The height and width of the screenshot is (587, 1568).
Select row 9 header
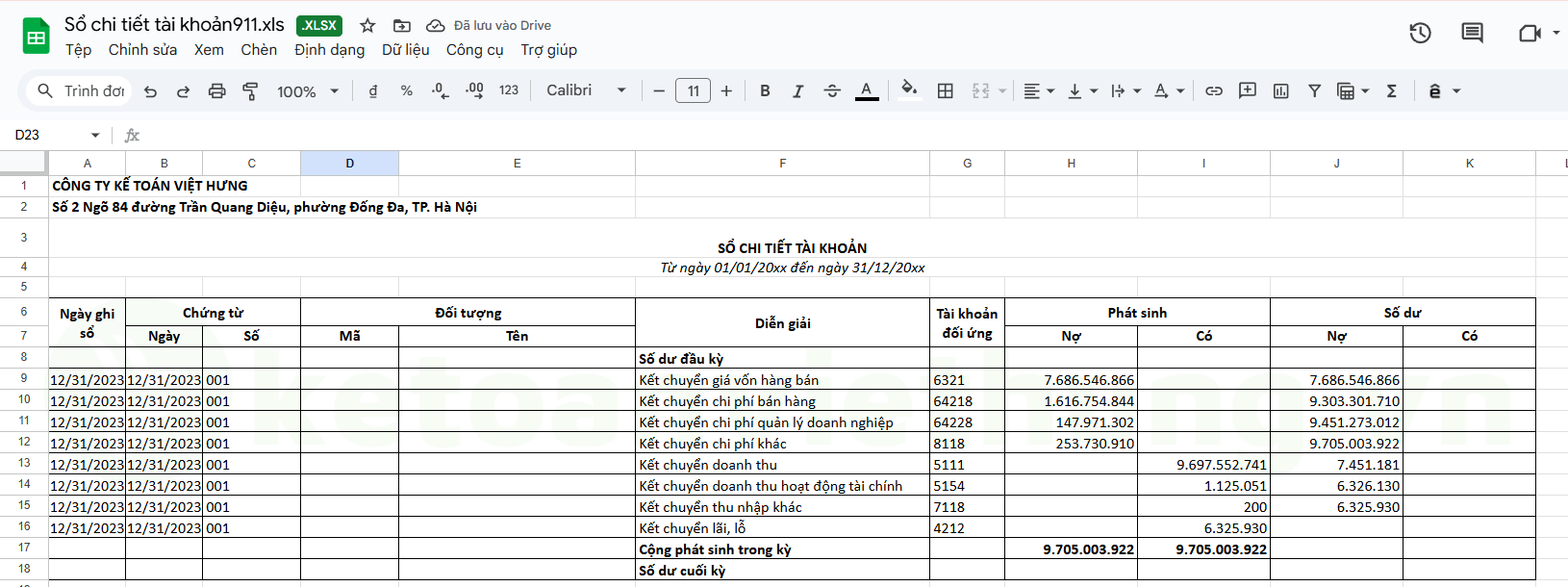tap(24, 379)
